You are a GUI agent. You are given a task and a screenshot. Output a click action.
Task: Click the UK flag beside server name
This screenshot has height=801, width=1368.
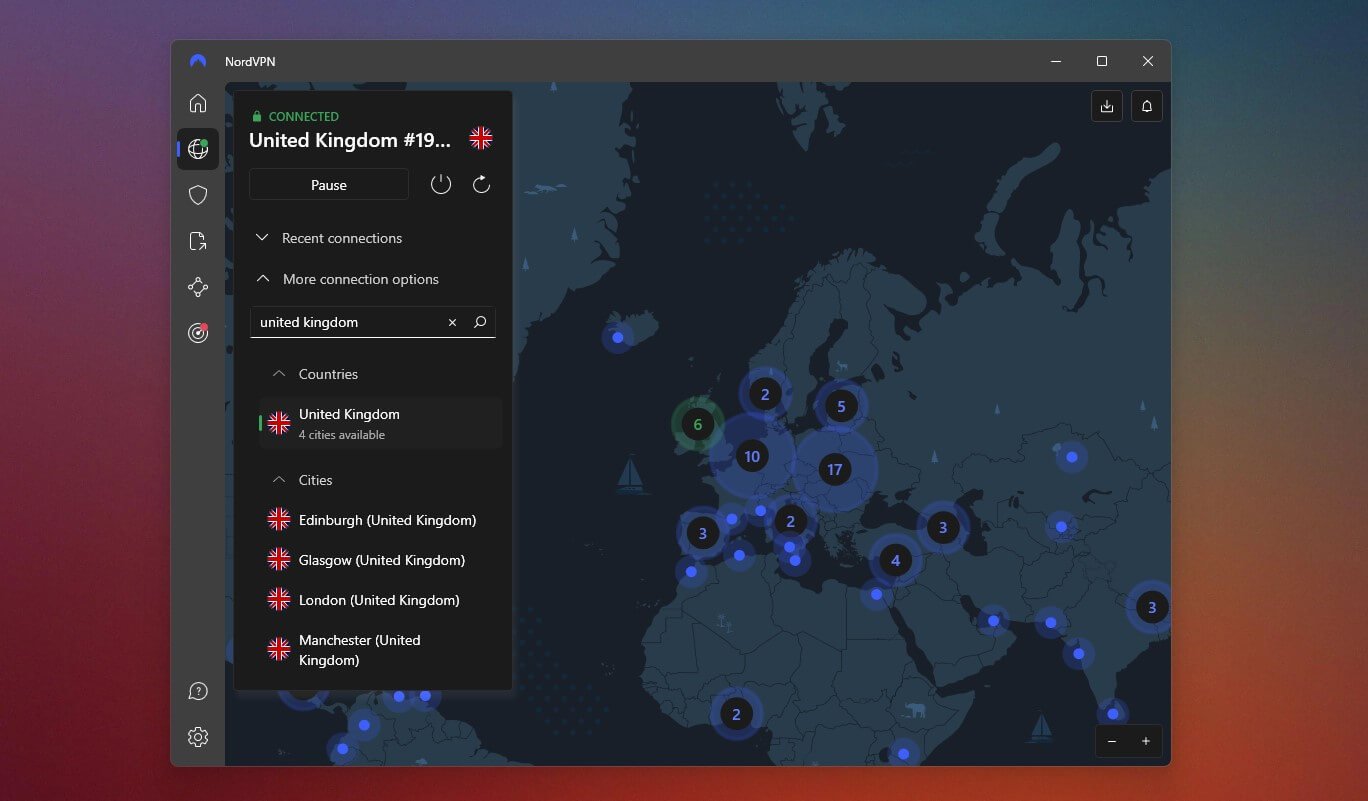[481, 139]
